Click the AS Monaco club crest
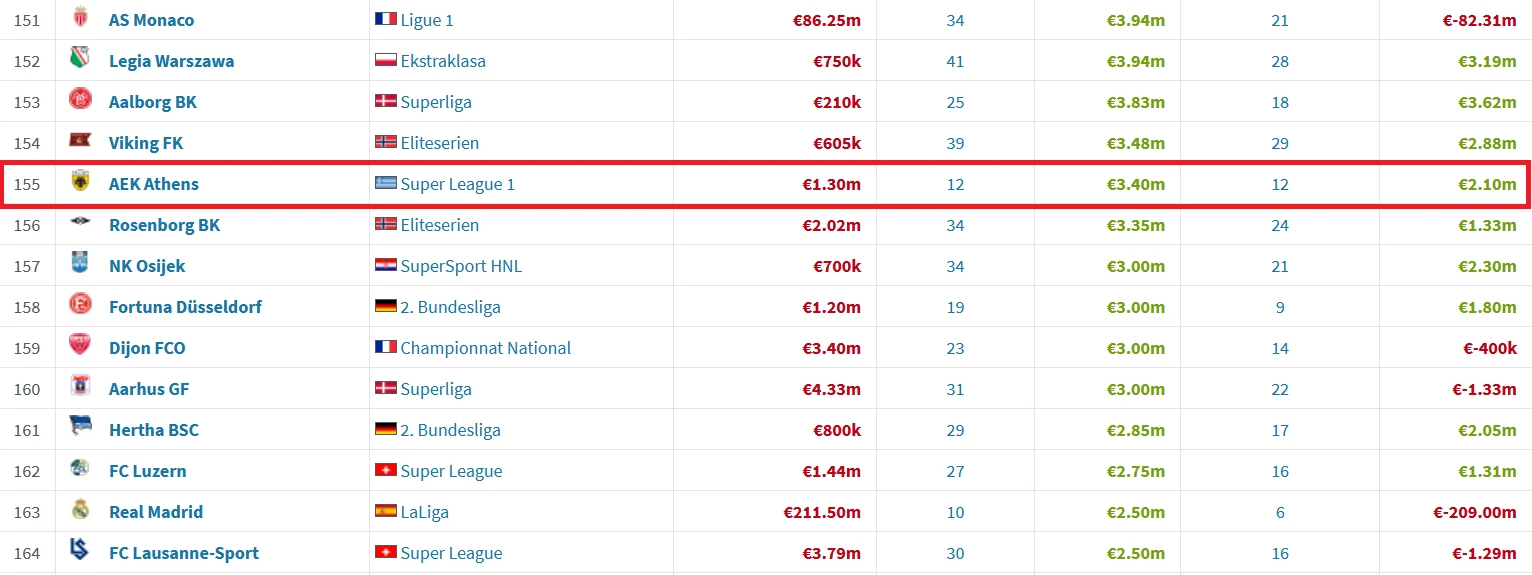 (x=80, y=19)
